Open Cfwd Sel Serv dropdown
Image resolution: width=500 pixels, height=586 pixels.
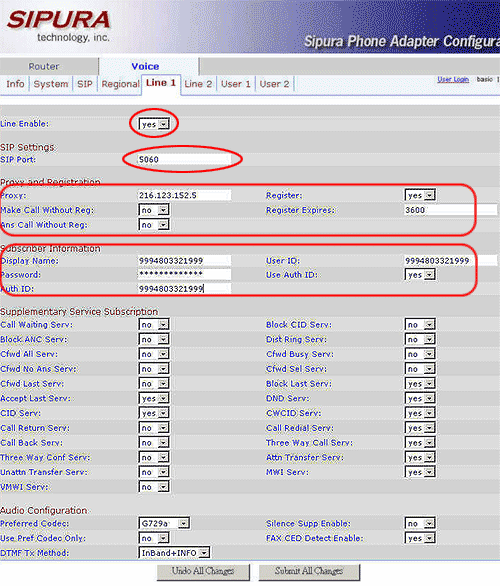pyautogui.click(x=420, y=369)
